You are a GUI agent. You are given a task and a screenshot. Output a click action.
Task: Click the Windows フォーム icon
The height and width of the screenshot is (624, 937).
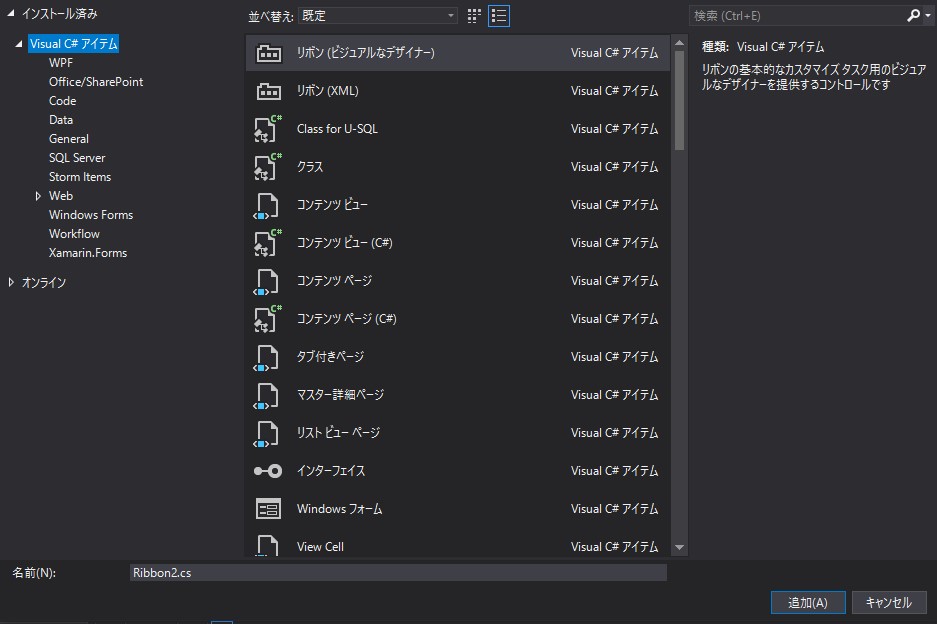[x=268, y=509]
